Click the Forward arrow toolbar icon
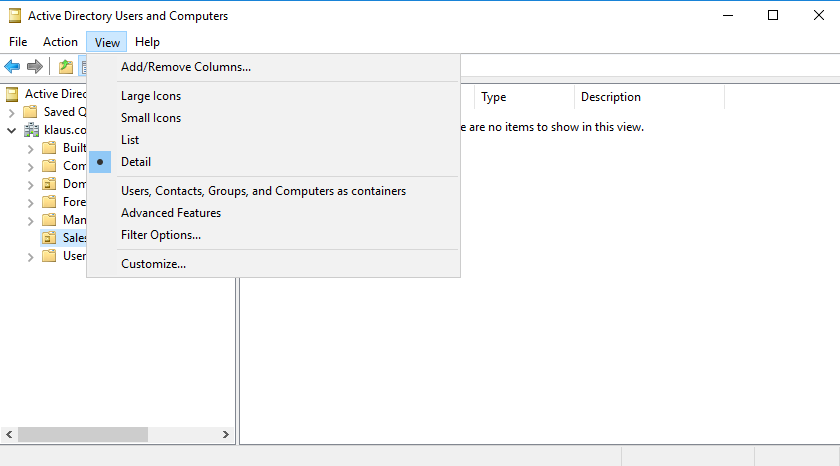The width and height of the screenshot is (840, 466). tap(34, 67)
